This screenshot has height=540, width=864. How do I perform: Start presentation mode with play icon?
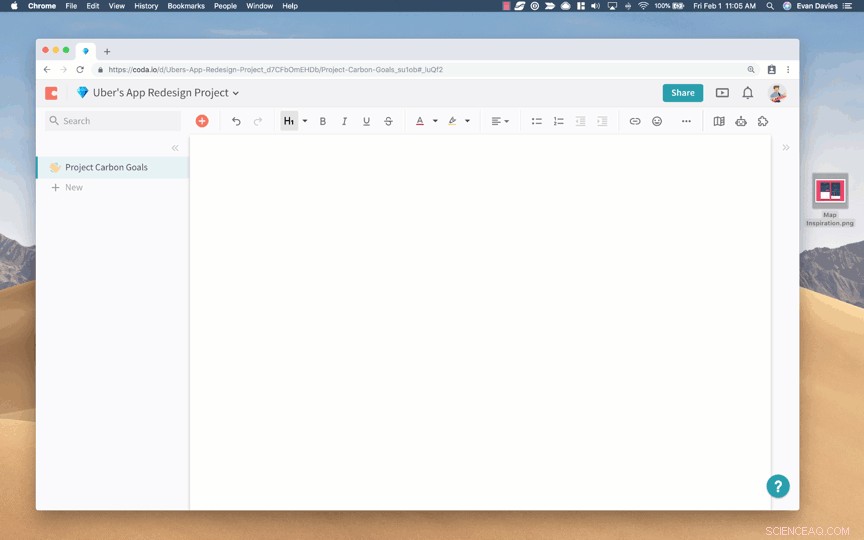point(722,93)
